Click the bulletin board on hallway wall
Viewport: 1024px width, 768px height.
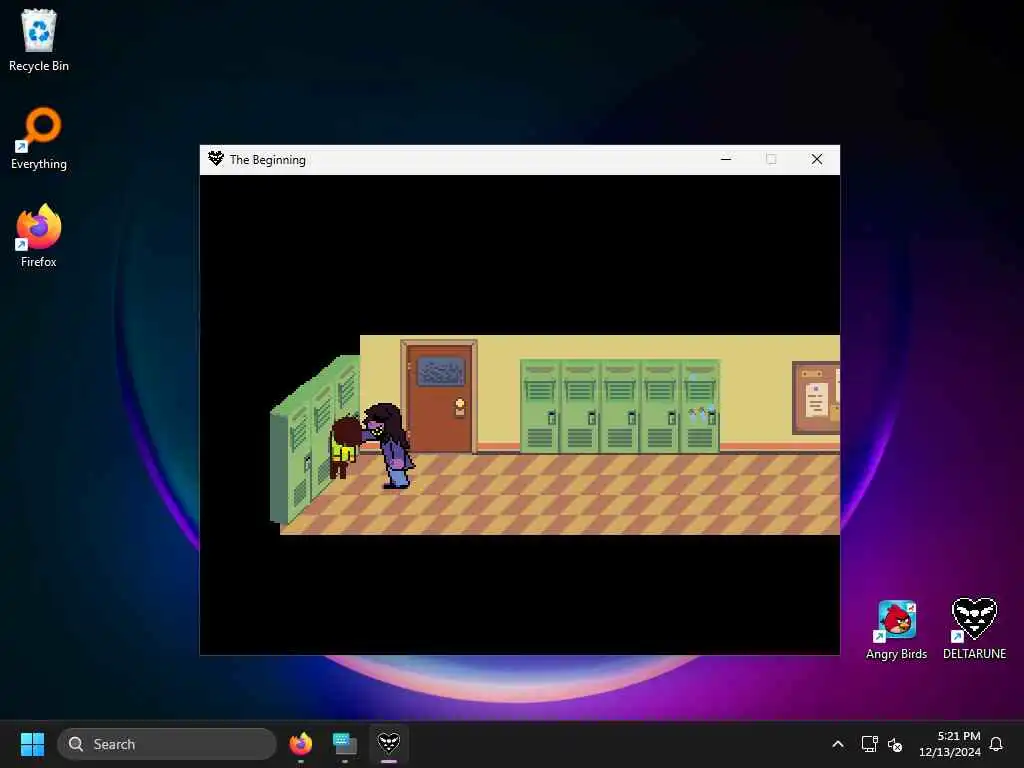point(816,398)
